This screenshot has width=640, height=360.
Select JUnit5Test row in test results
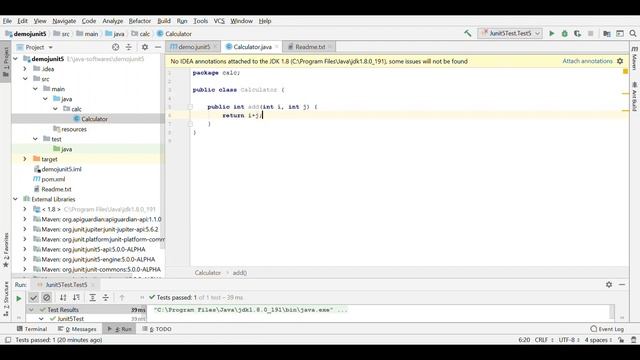(x=70, y=318)
